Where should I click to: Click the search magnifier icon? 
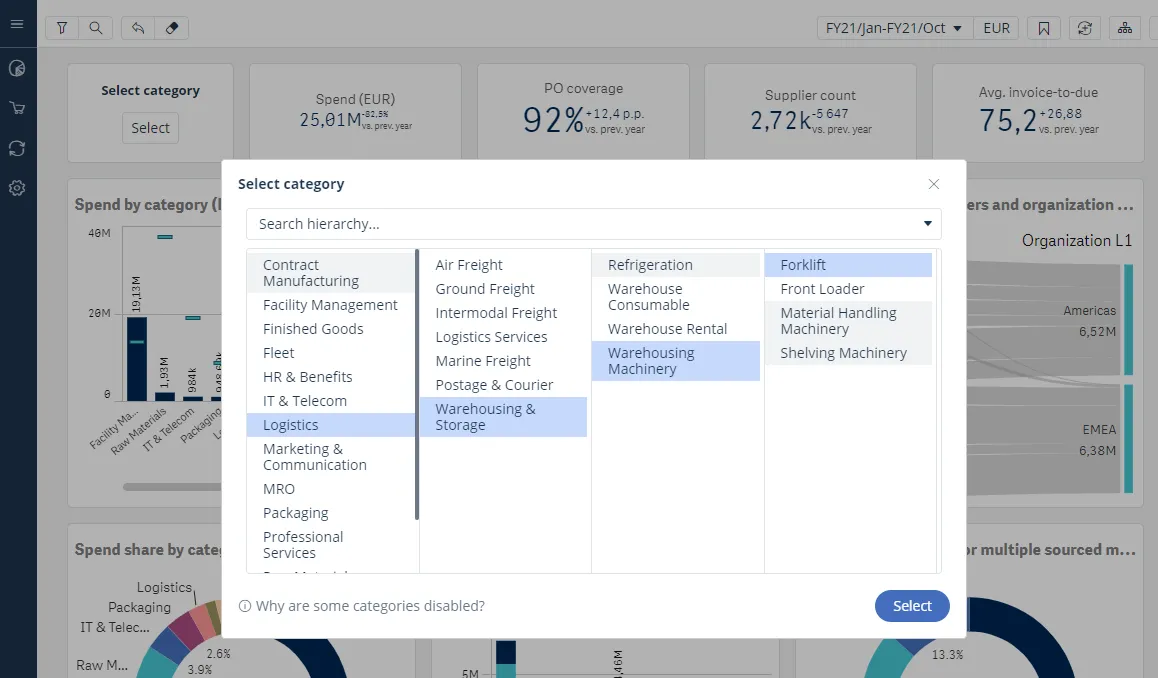click(x=95, y=28)
